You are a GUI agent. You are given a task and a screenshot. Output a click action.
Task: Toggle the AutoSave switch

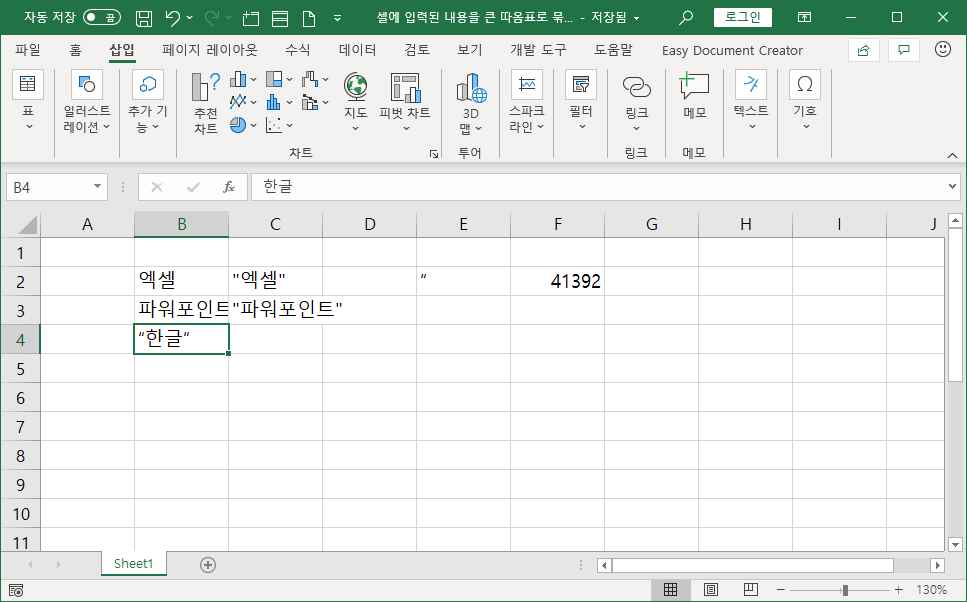click(x=102, y=17)
